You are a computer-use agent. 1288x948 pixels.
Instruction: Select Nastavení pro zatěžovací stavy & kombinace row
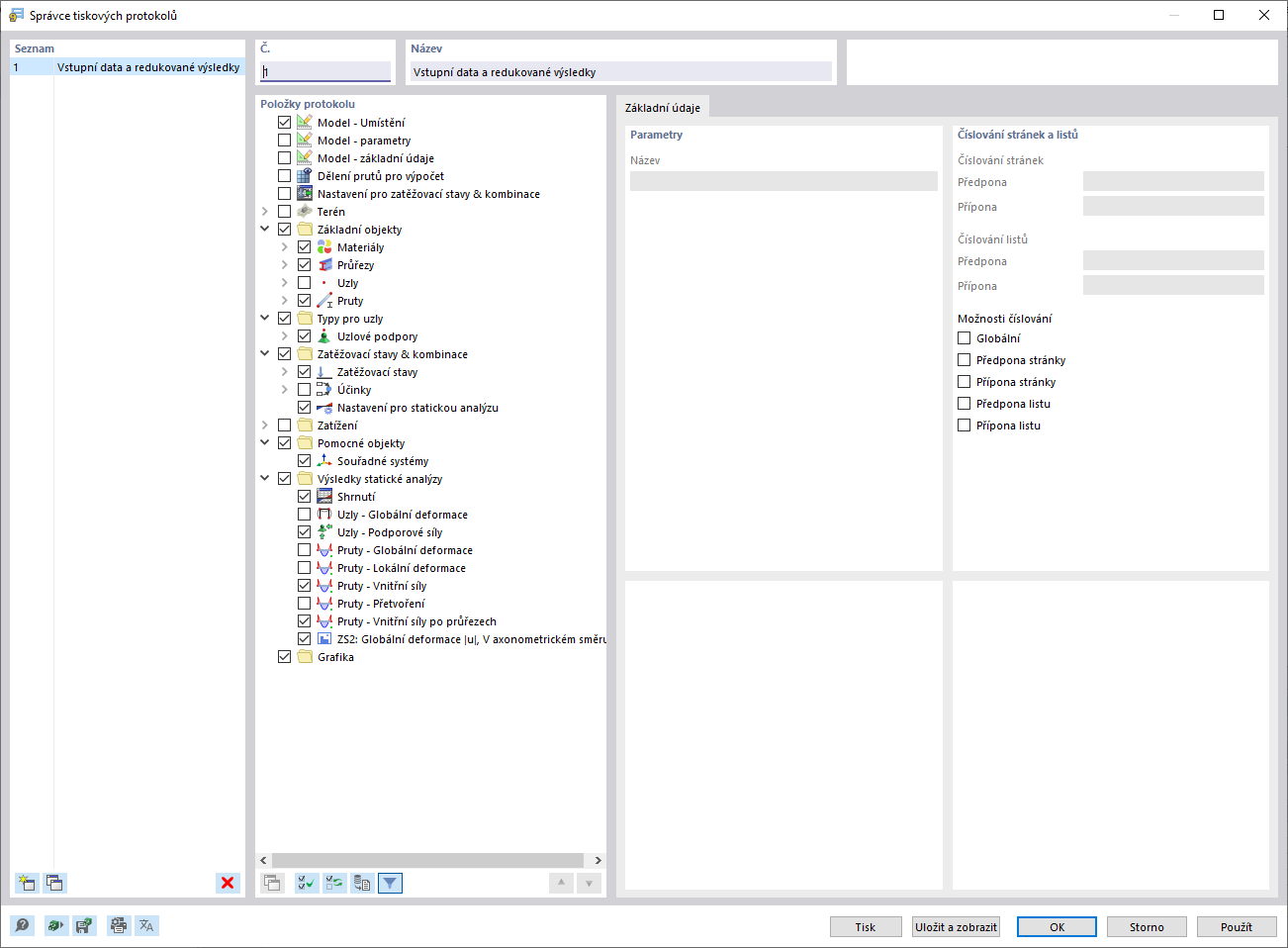click(x=428, y=194)
